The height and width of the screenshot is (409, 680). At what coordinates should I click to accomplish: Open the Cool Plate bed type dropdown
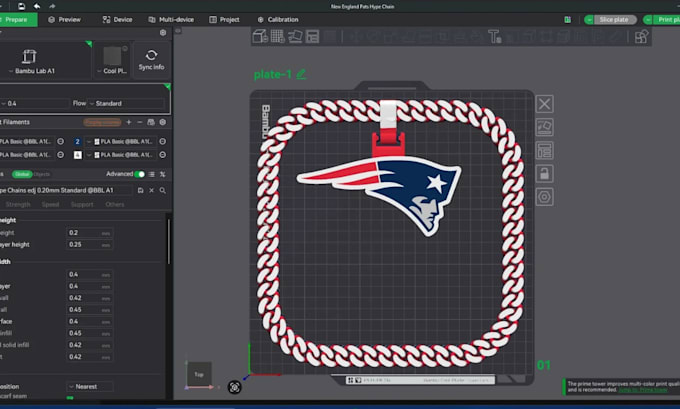tap(112, 71)
